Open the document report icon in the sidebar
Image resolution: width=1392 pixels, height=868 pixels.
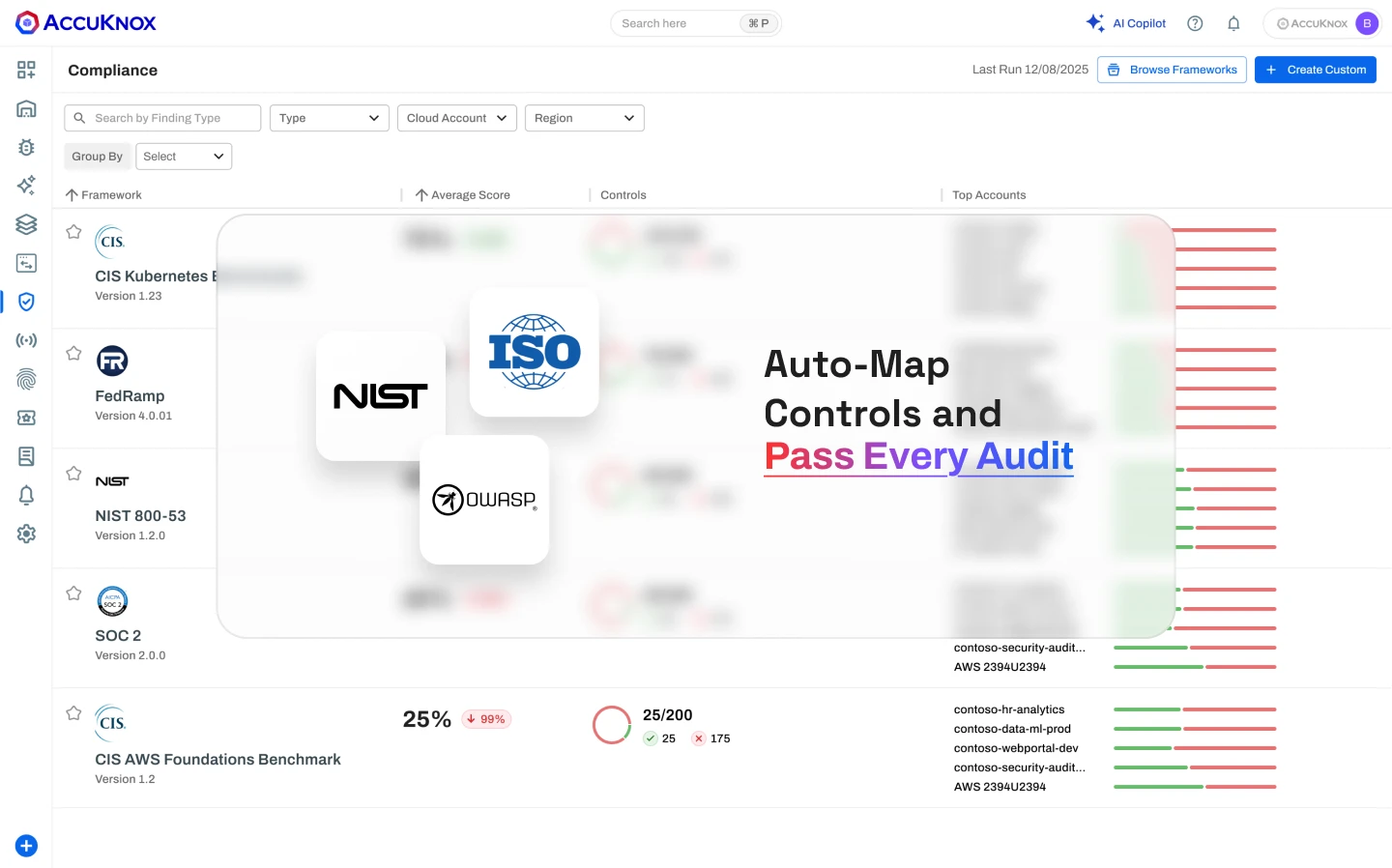26,456
